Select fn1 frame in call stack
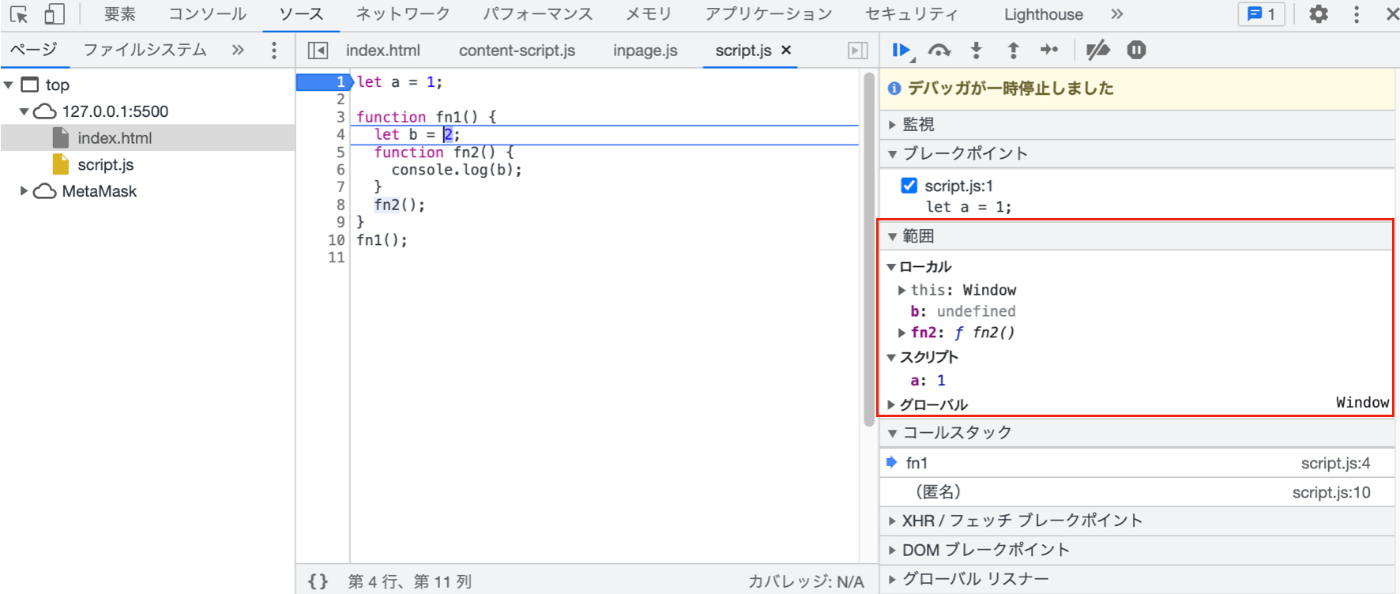The height and width of the screenshot is (594, 1400). [x=1137, y=463]
